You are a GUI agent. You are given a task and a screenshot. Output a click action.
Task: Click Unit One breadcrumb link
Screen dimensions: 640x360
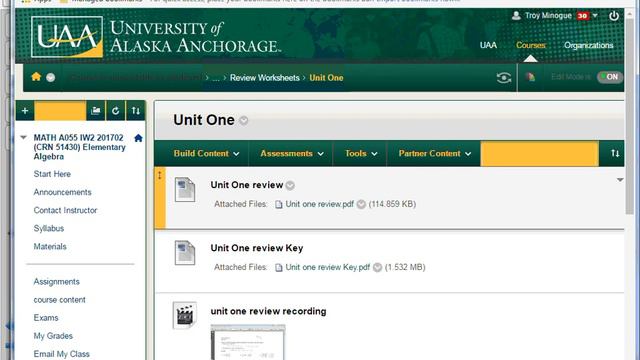(x=326, y=78)
